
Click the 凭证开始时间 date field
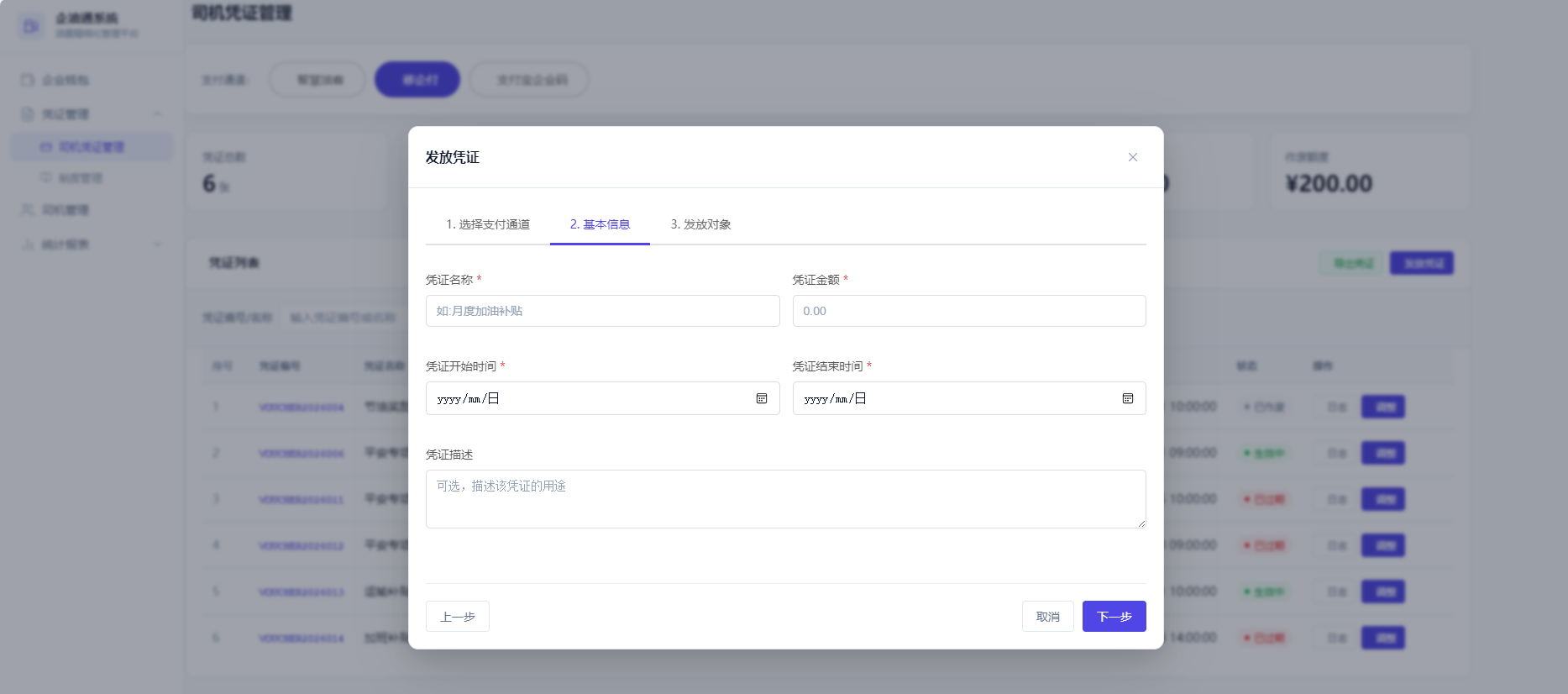(602, 398)
